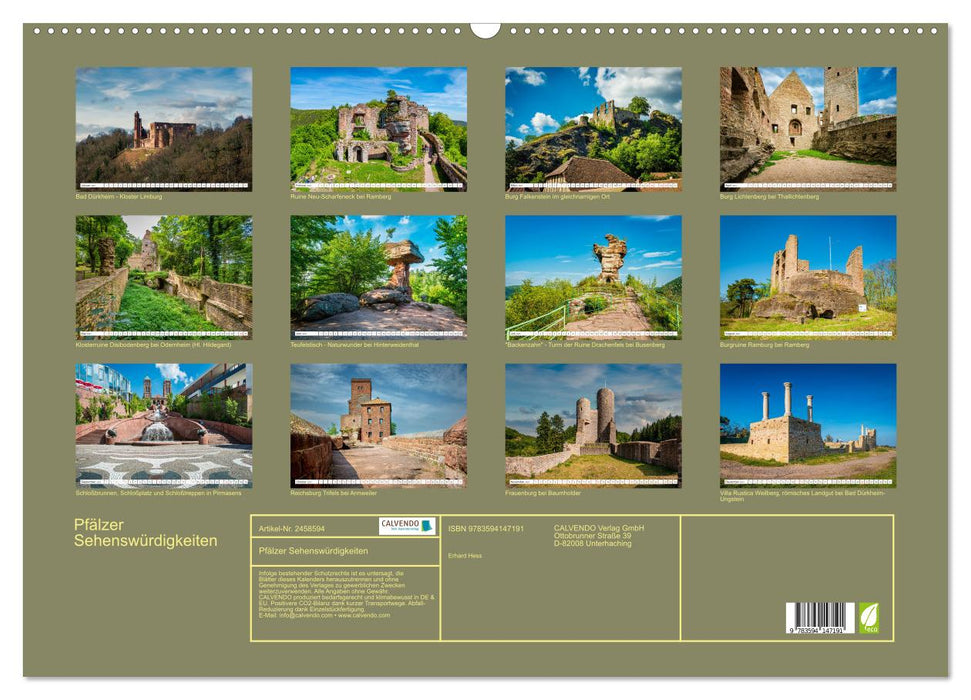The height and width of the screenshot is (700, 971).
Task: Click the info@calvendo.com email line
Action: pos(324,615)
